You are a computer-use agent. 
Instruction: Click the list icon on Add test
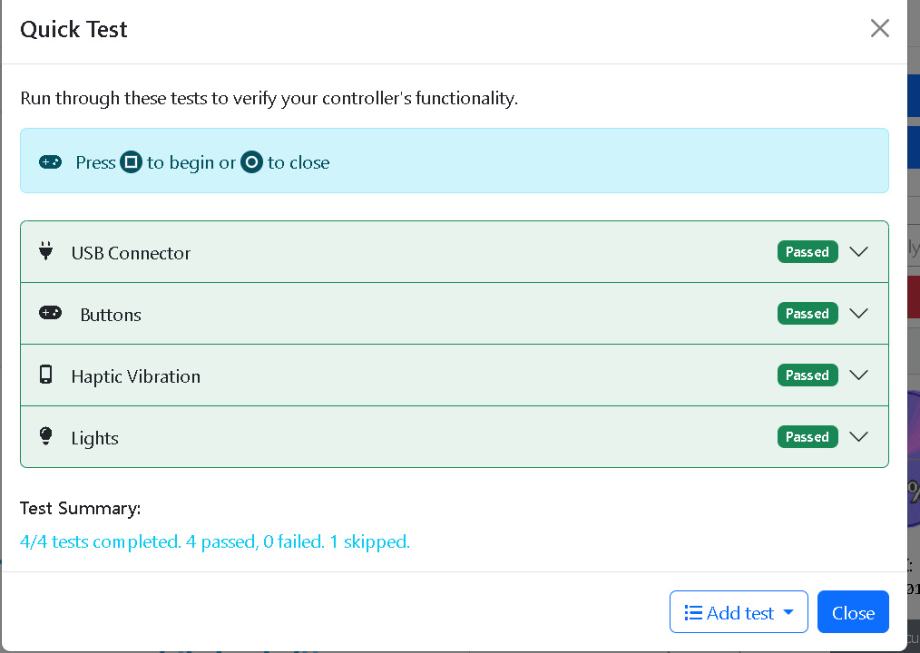coord(693,613)
